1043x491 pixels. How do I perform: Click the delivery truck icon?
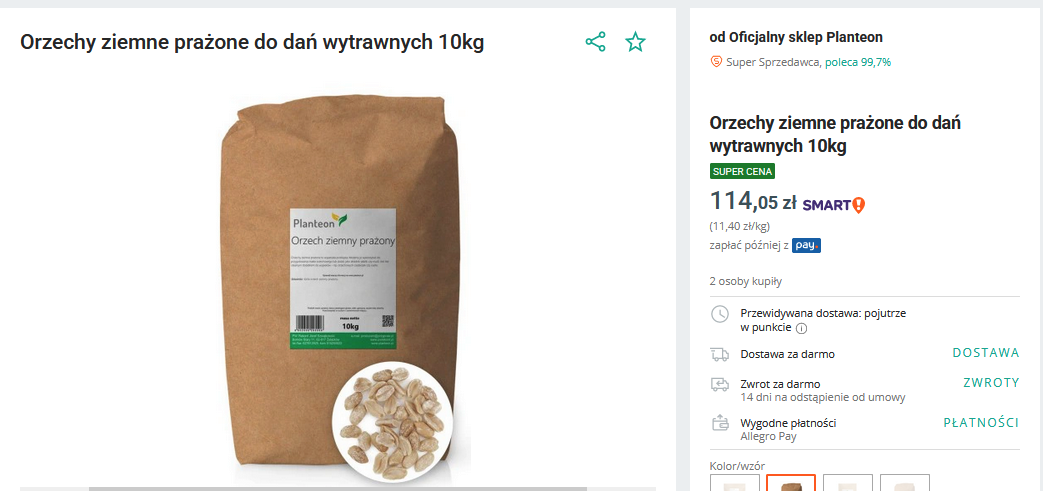tap(720, 355)
